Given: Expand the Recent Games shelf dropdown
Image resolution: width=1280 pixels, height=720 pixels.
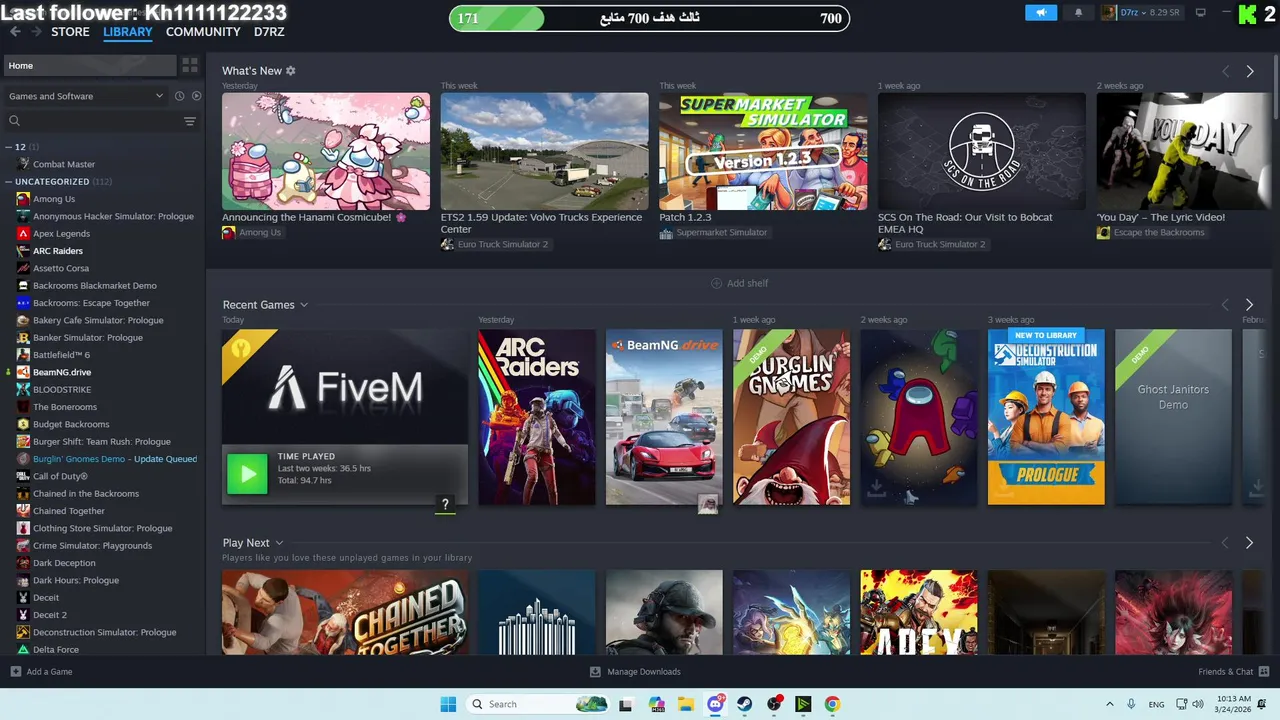Looking at the screenshot, I should pos(304,305).
